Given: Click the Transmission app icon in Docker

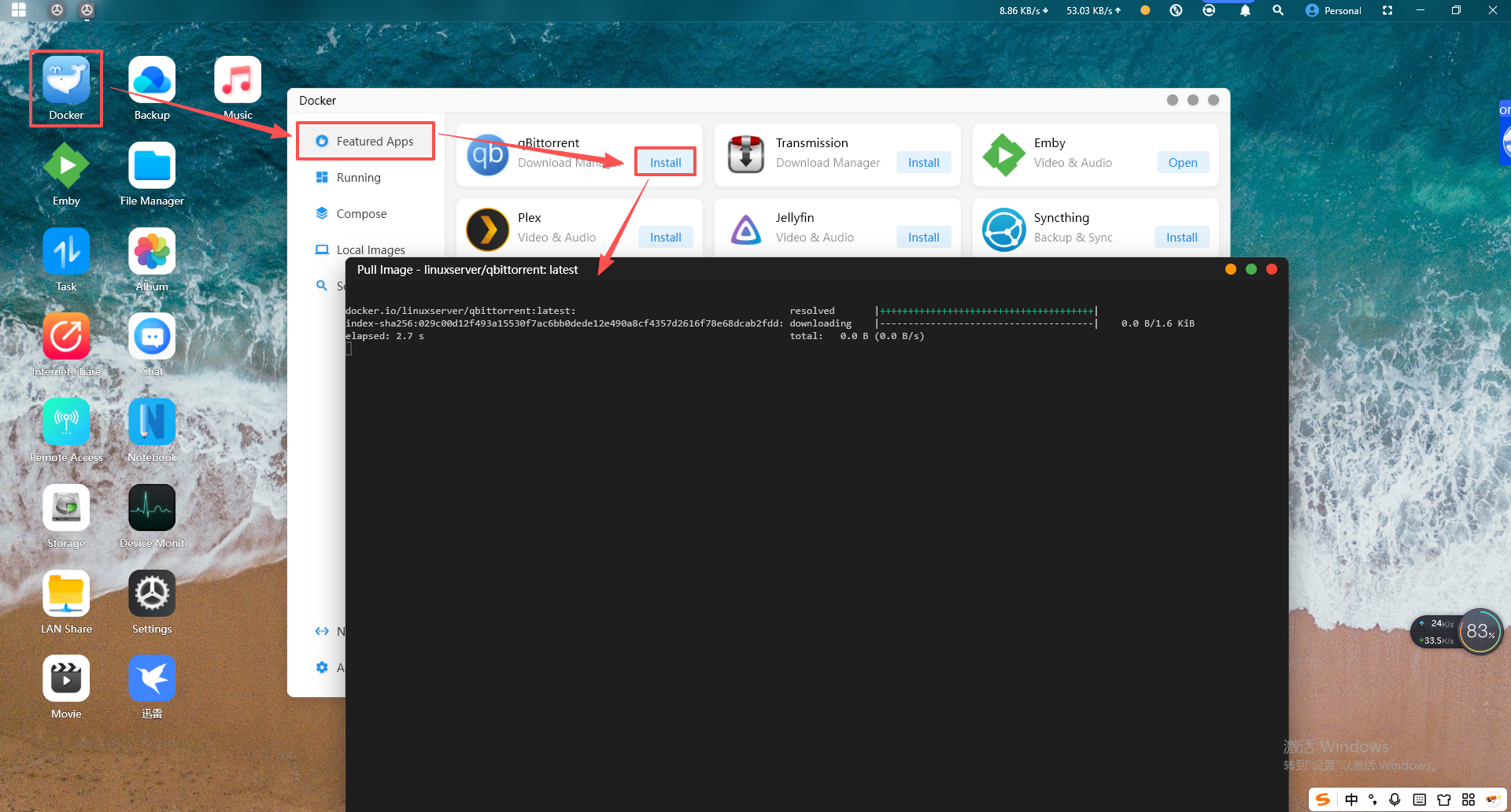Looking at the screenshot, I should 746,155.
